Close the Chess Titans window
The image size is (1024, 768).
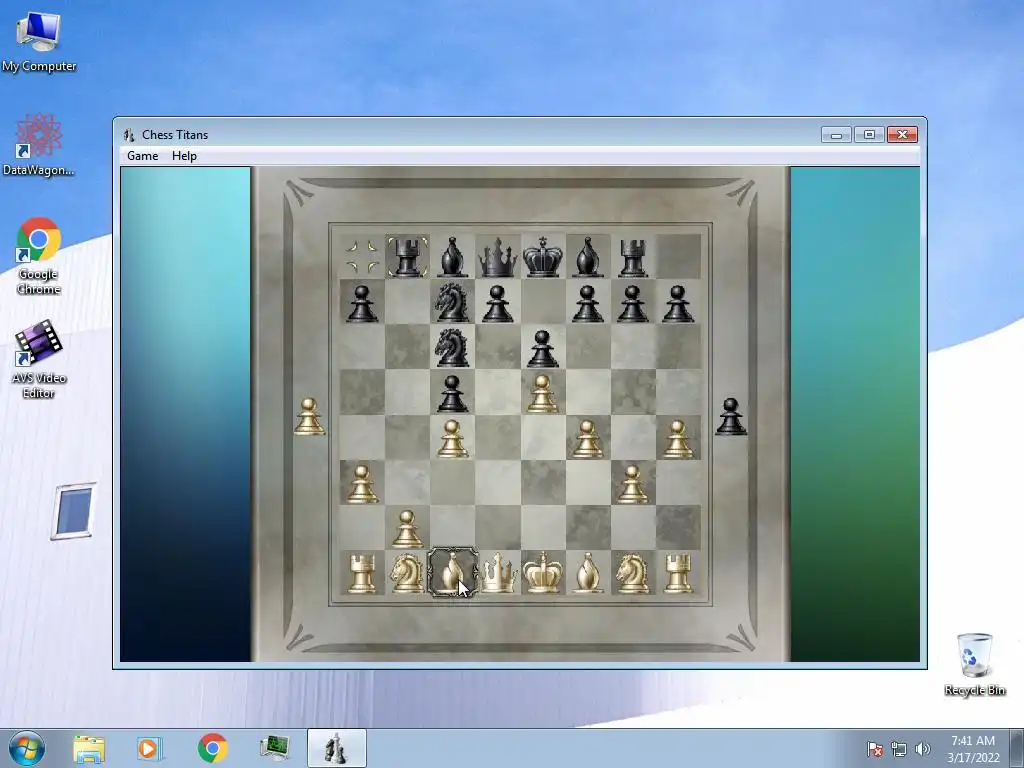click(903, 135)
